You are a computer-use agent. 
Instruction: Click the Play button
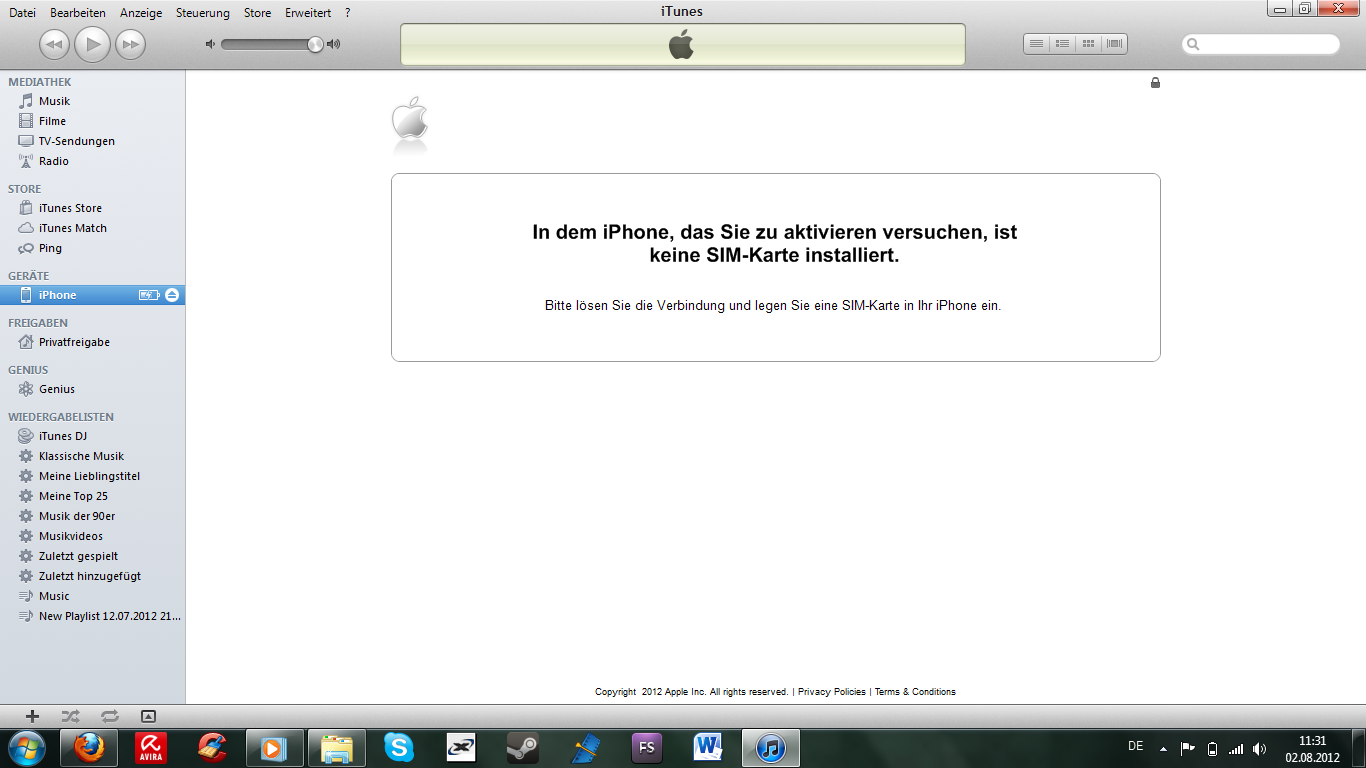92,43
